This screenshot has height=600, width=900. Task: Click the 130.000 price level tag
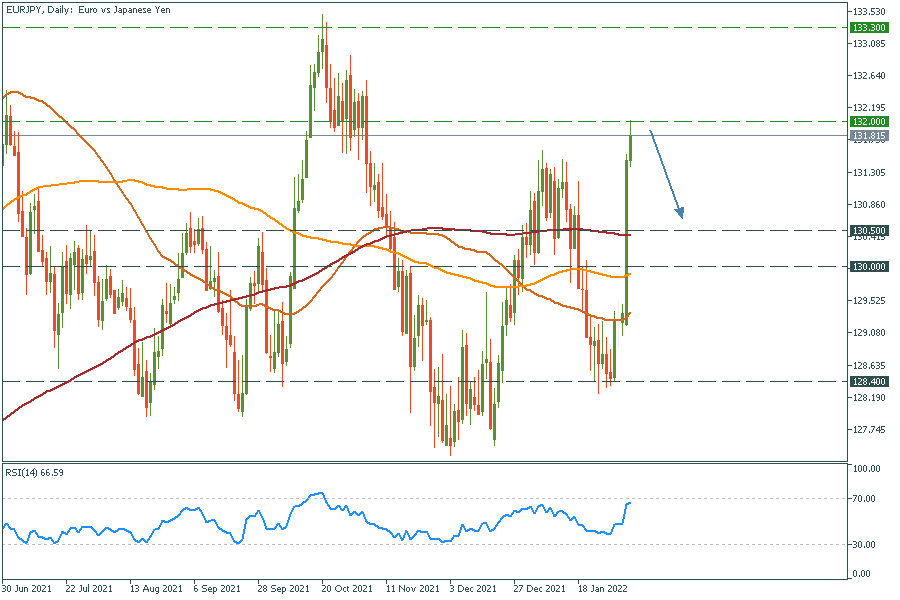point(868,266)
